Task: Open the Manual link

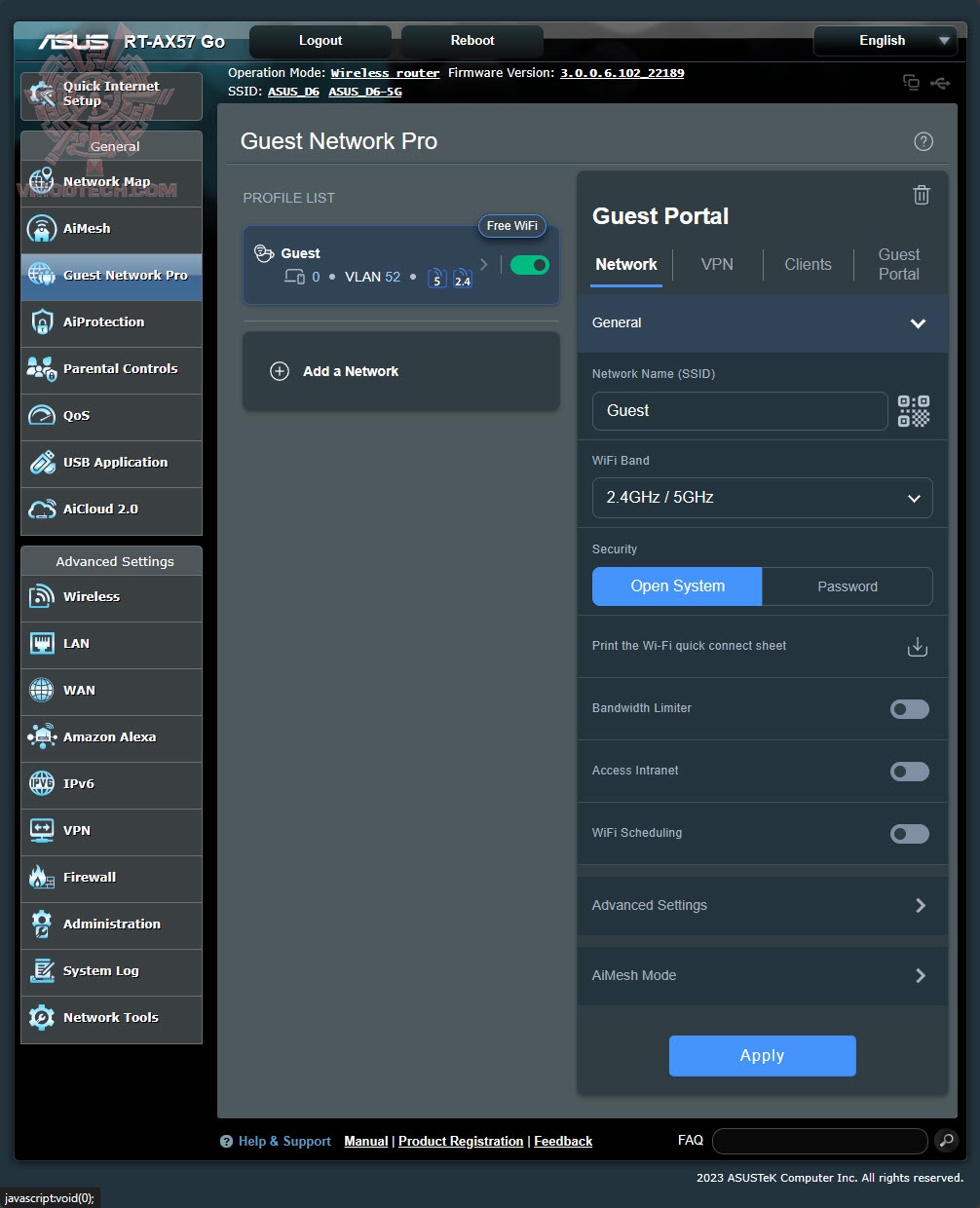Action: (x=366, y=1142)
